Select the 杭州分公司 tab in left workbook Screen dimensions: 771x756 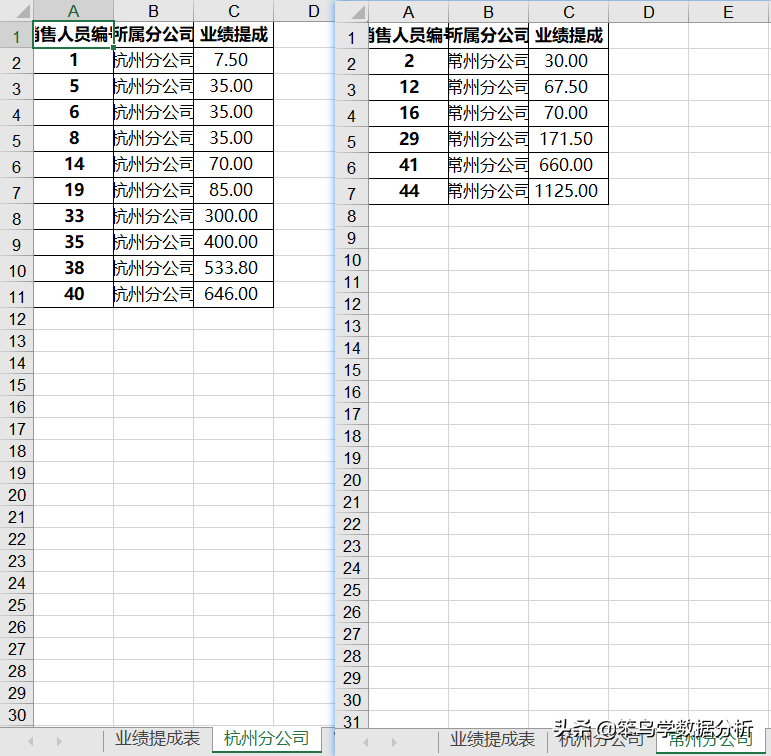coord(267,739)
